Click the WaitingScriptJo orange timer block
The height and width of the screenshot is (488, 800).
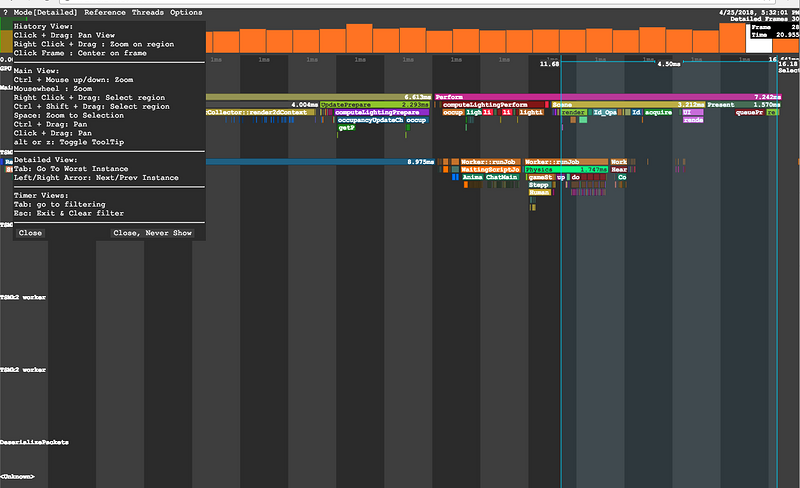[x=490, y=169]
